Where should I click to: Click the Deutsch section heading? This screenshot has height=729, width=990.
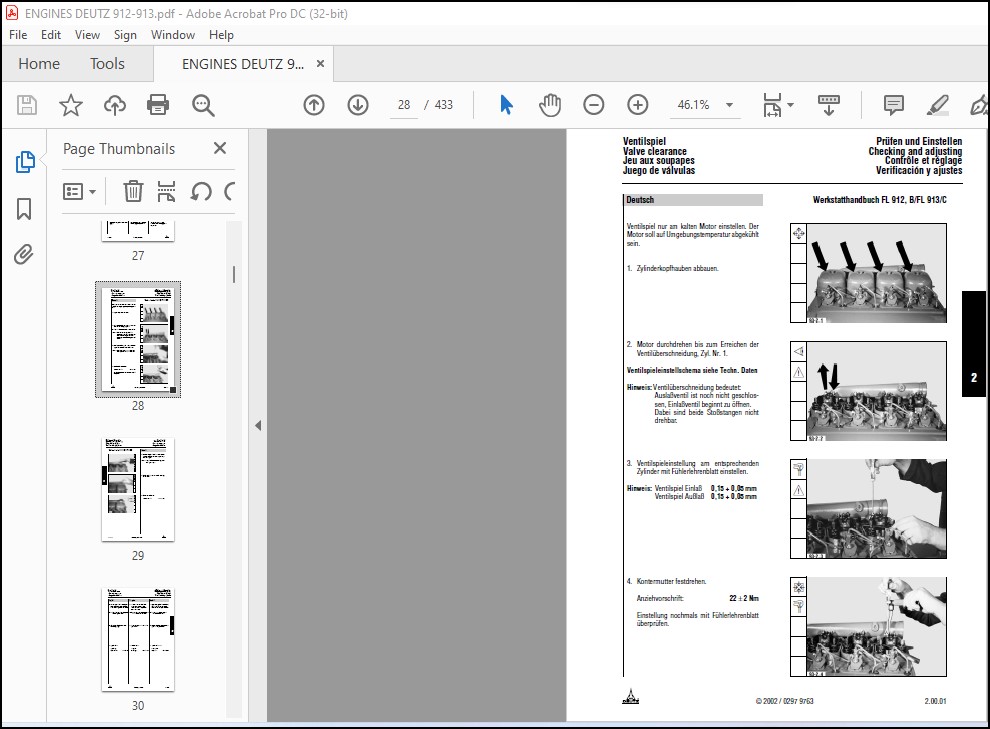click(x=693, y=200)
